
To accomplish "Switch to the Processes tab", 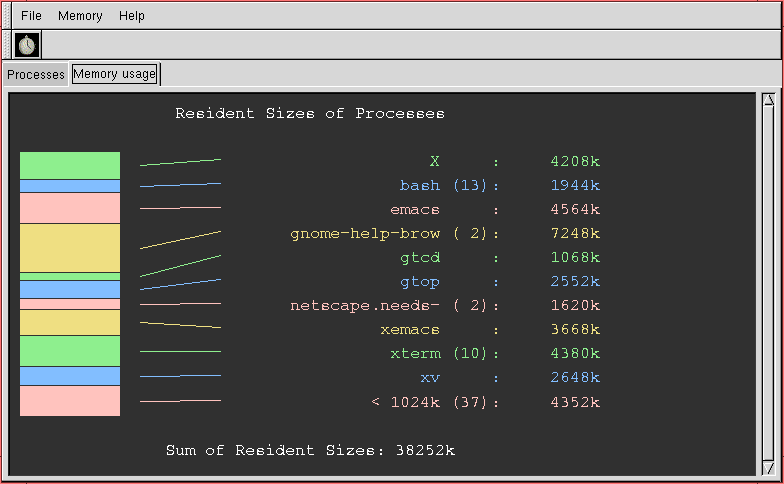I will coord(36,75).
